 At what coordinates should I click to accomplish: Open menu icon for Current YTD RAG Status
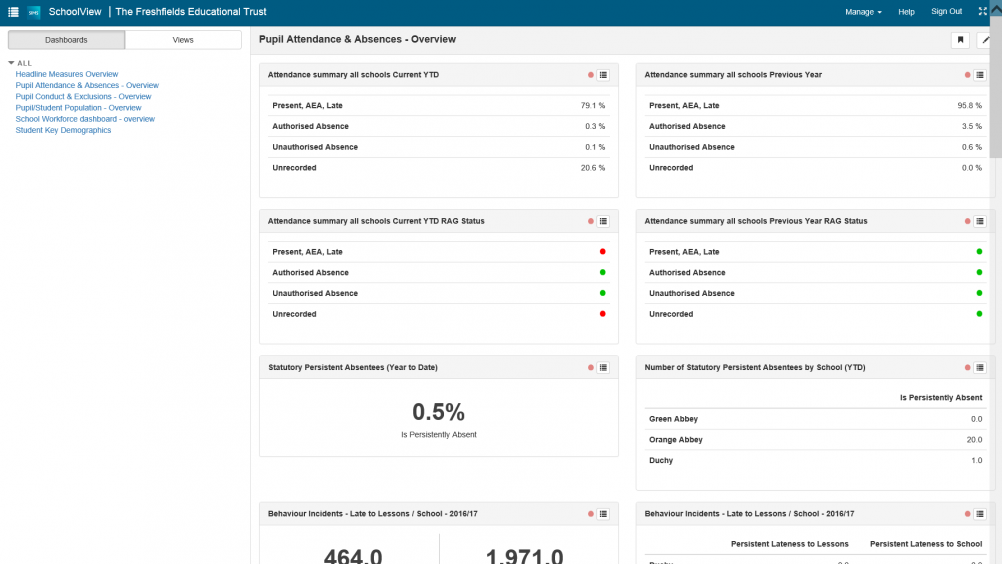point(603,221)
